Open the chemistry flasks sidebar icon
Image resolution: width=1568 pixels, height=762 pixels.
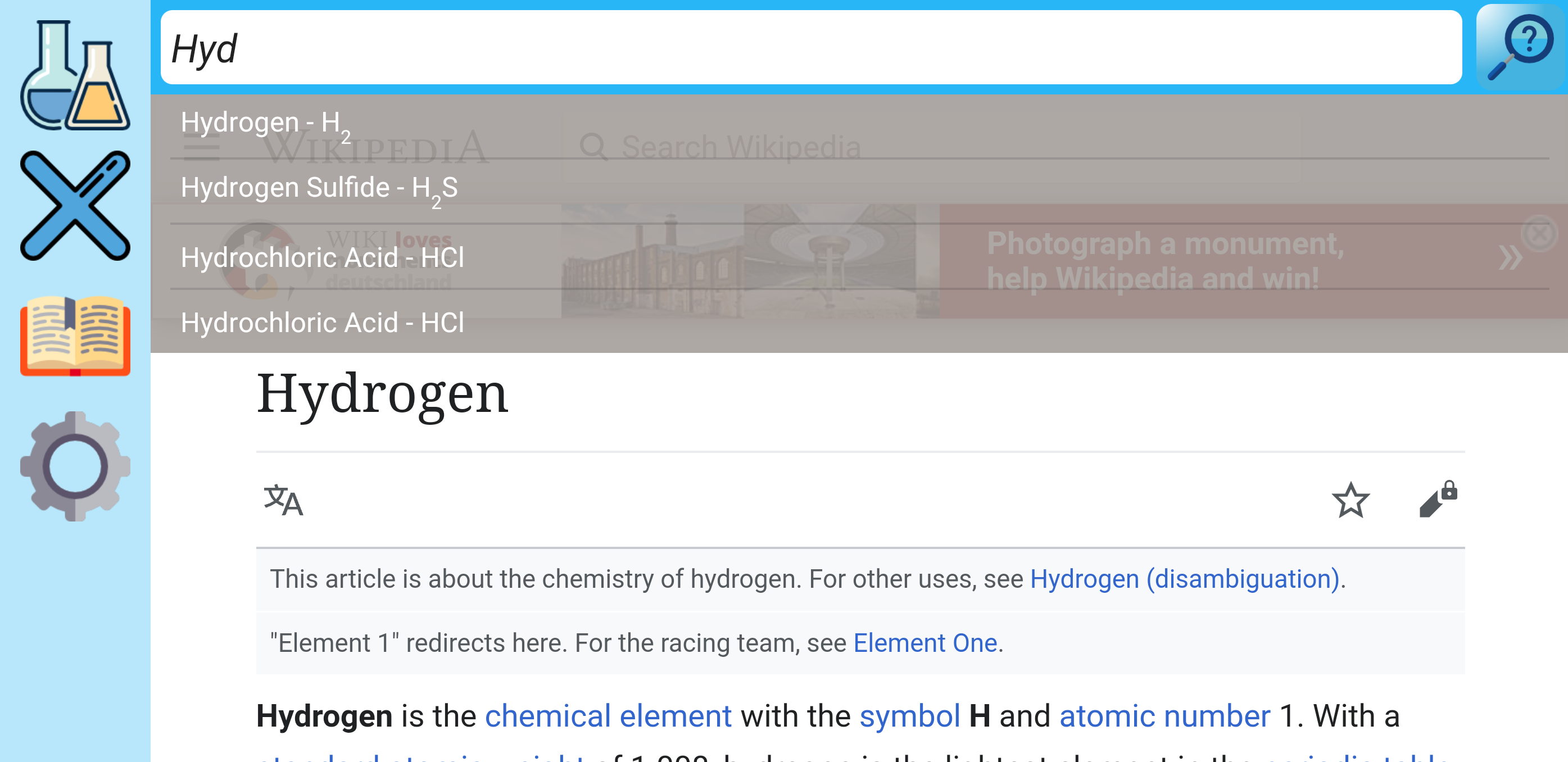[75, 75]
